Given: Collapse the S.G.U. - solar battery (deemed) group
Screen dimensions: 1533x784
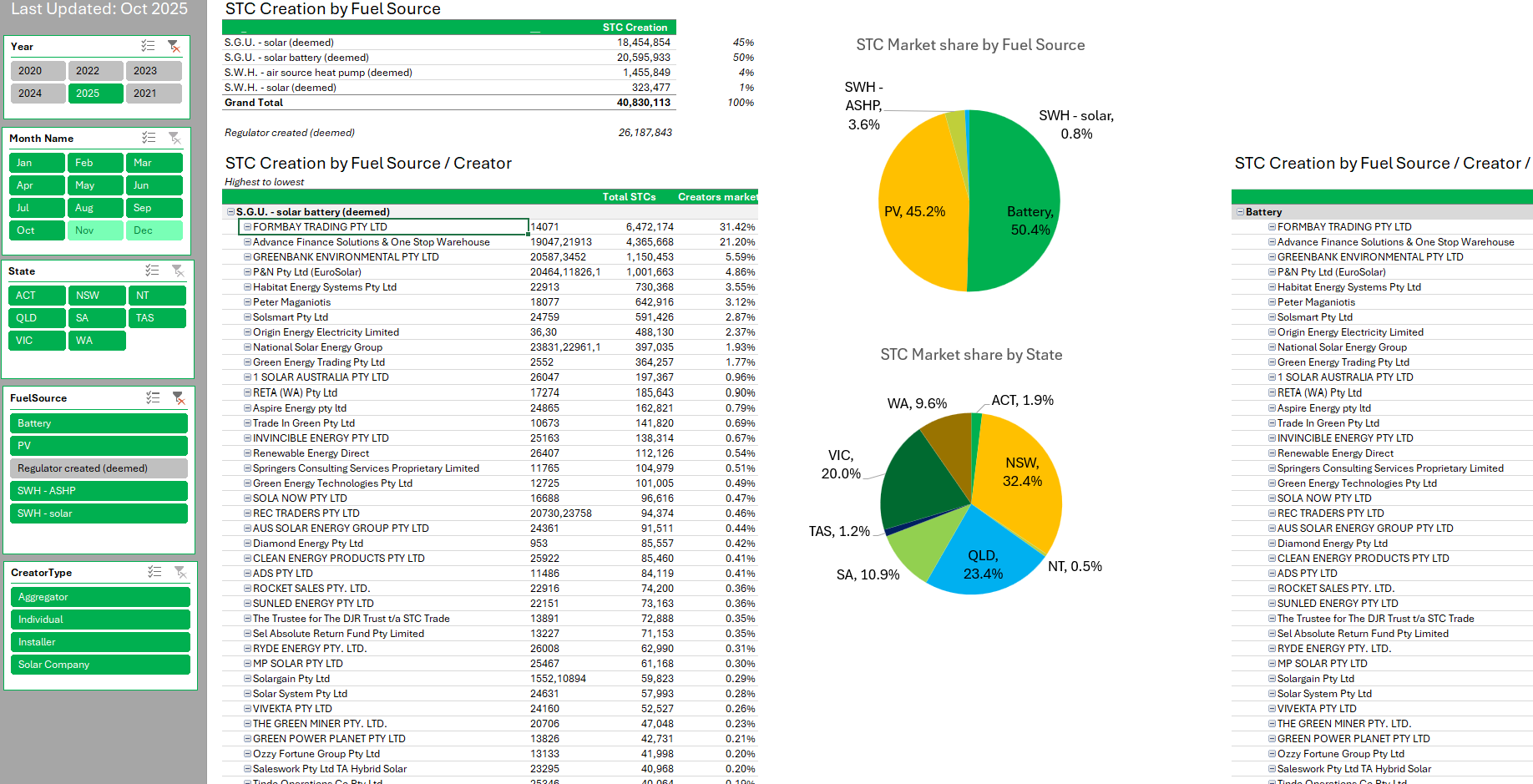Looking at the screenshot, I should click(231, 212).
